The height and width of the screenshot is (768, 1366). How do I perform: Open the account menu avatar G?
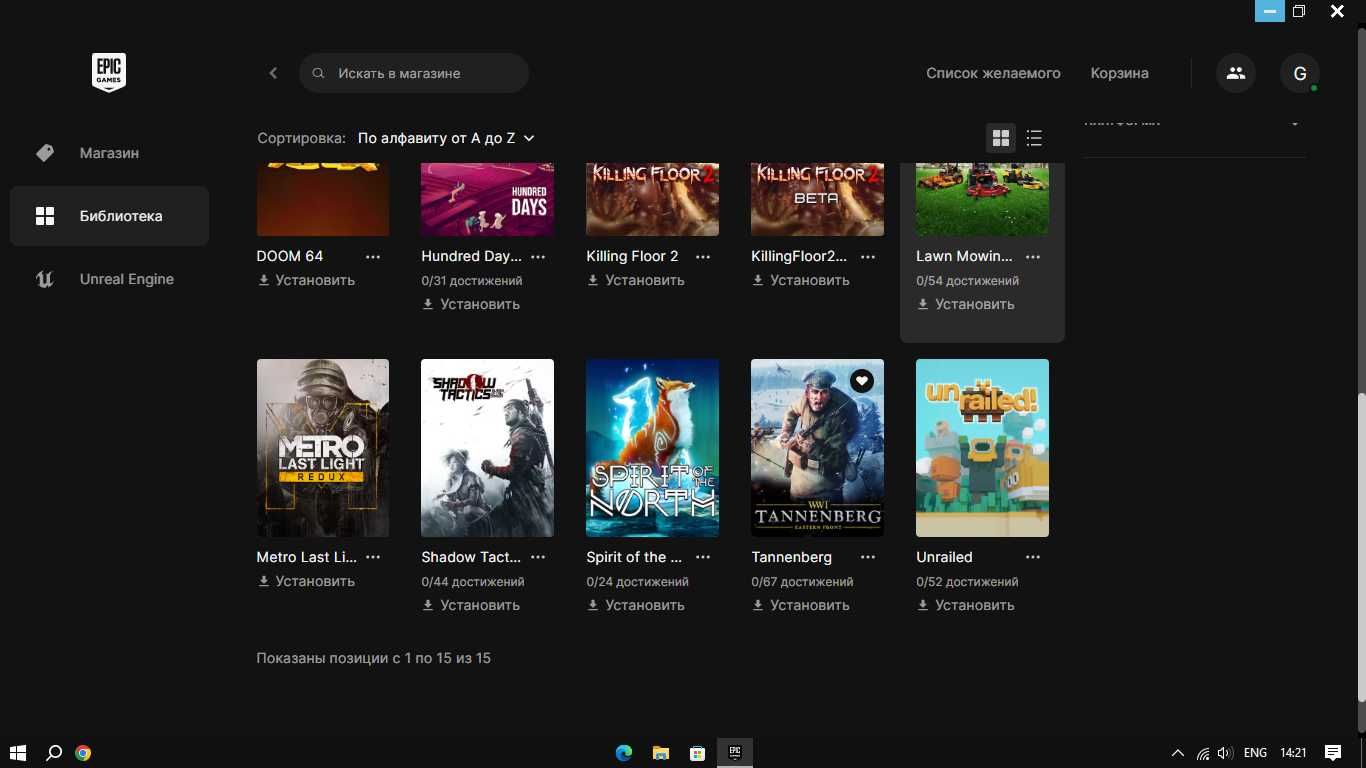click(1300, 73)
